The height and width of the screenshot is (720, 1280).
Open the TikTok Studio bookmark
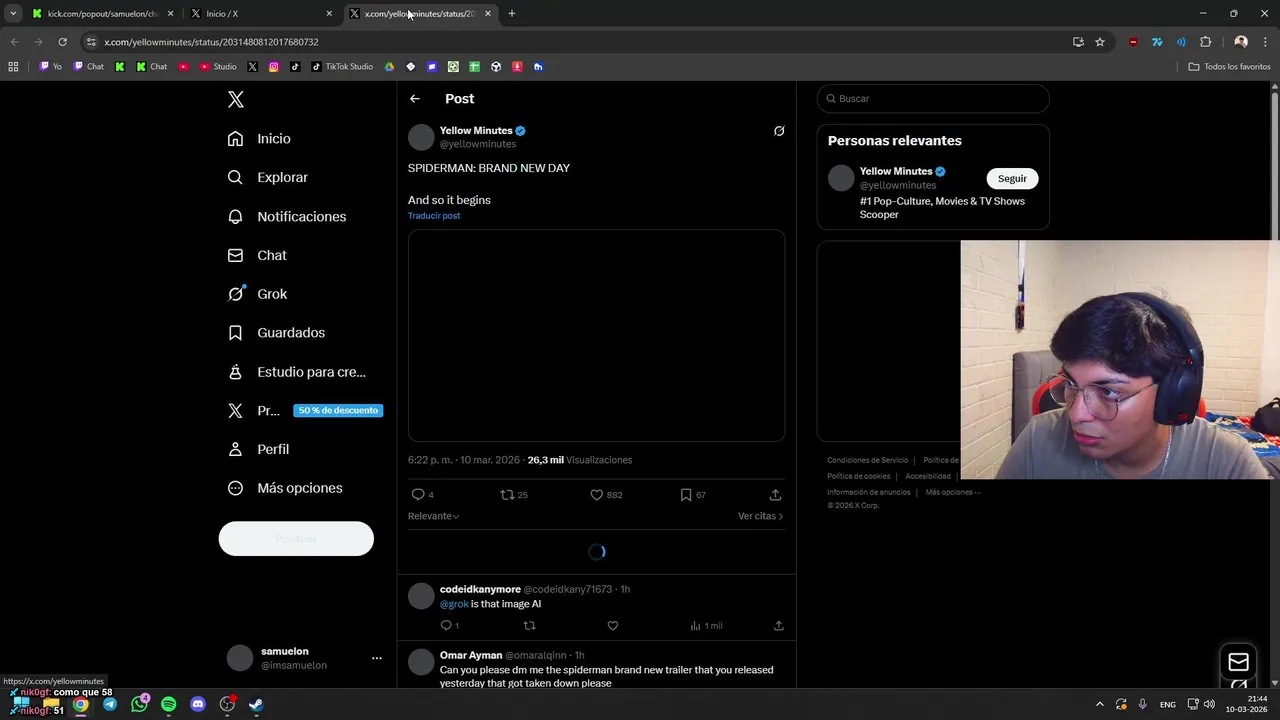point(342,67)
